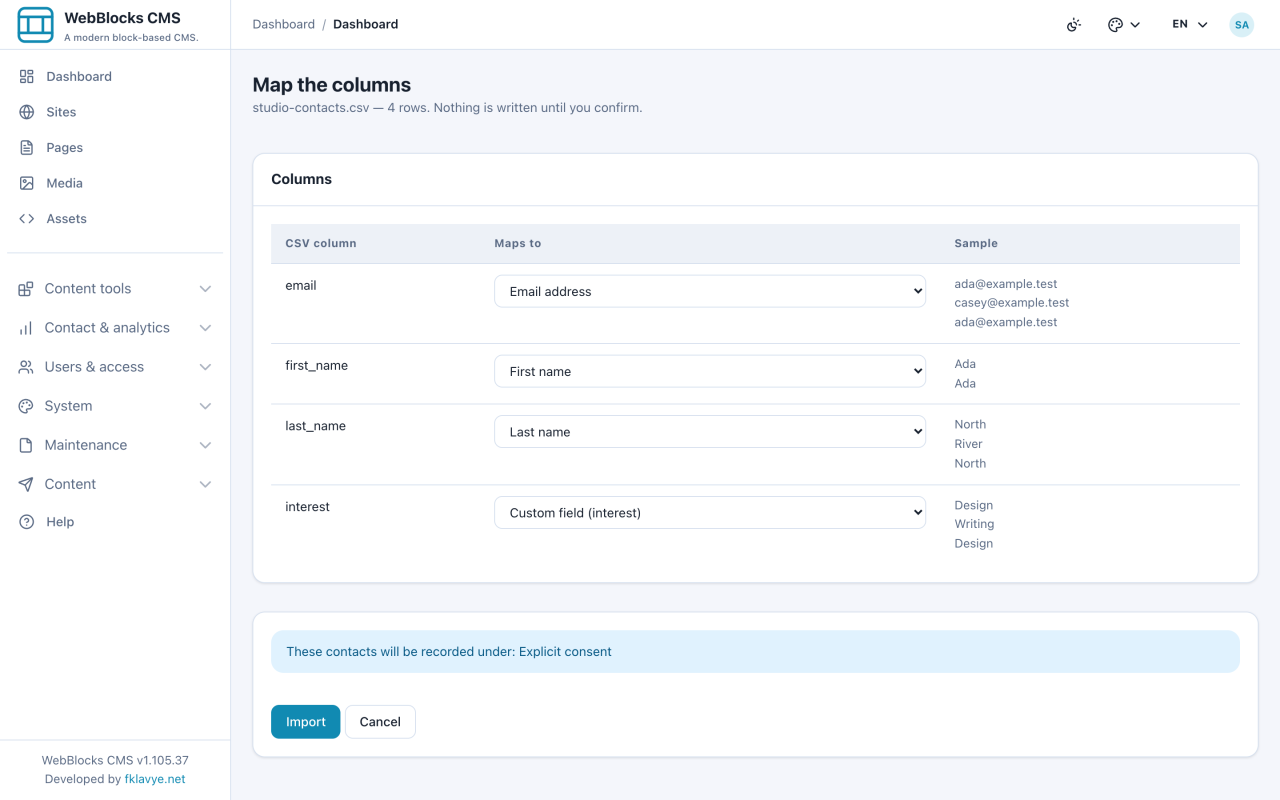Click the Sites globe icon
The width and height of the screenshot is (1280, 800).
point(27,112)
